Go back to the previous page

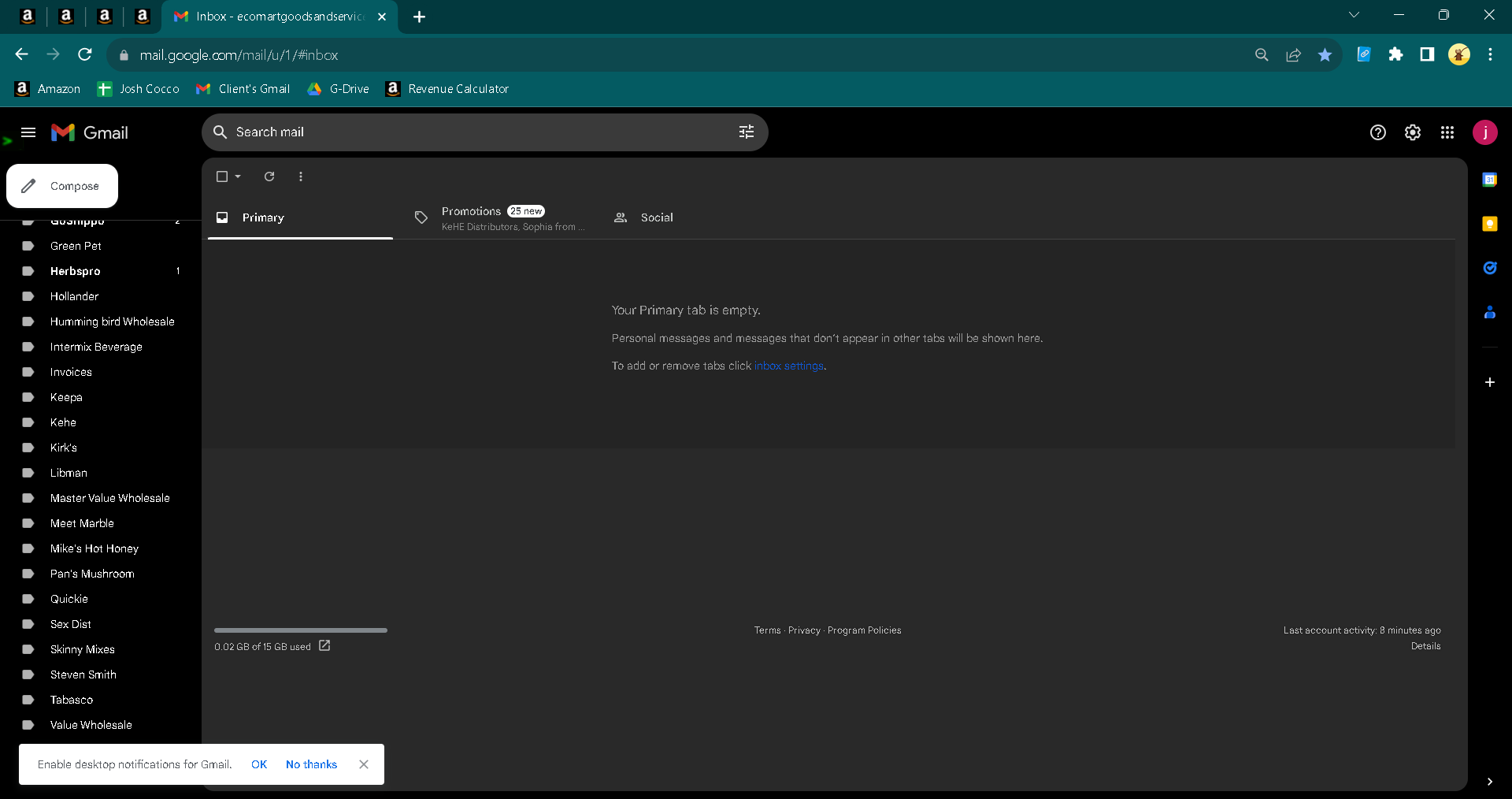tap(22, 54)
